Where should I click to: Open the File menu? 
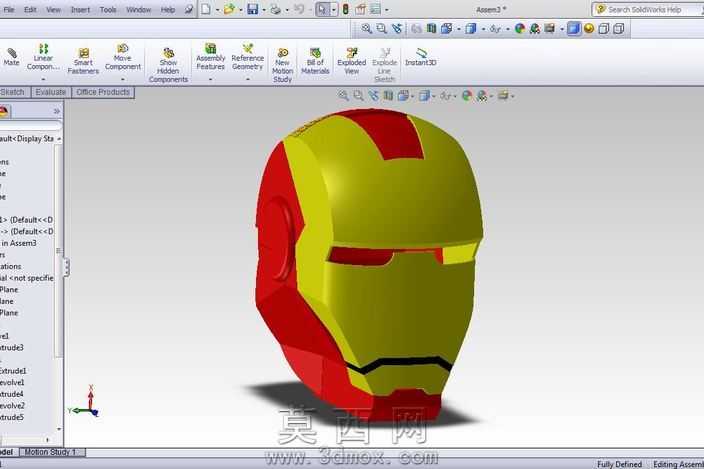9,9
